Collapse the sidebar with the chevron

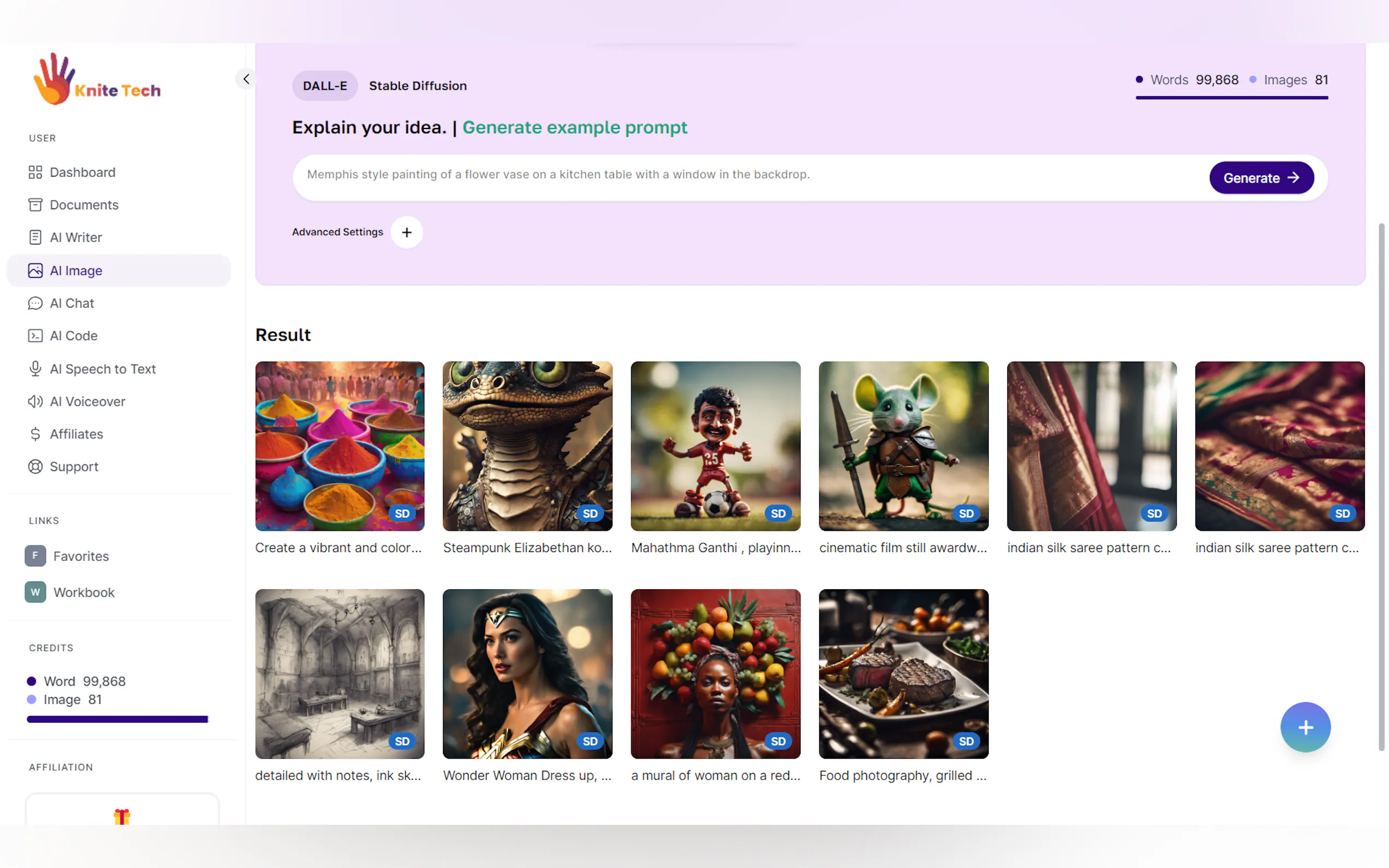click(x=246, y=79)
